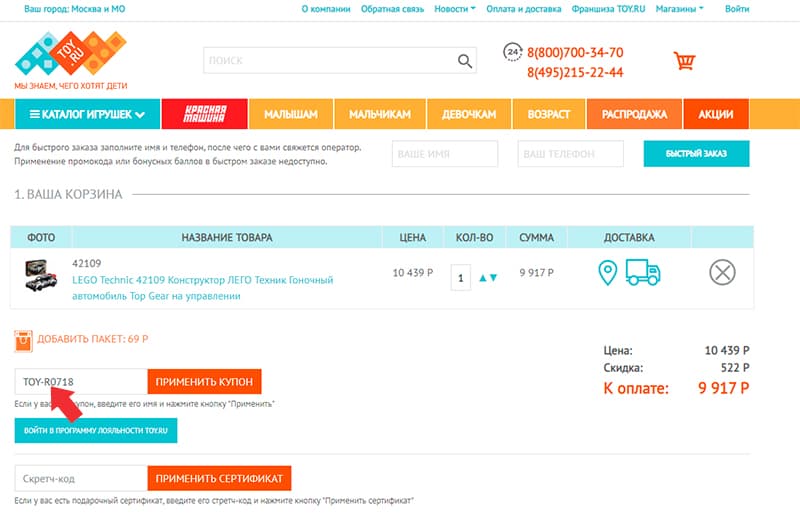The height and width of the screenshot is (518, 800).
Task: Click the search magnifier icon
Action: tap(465, 61)
